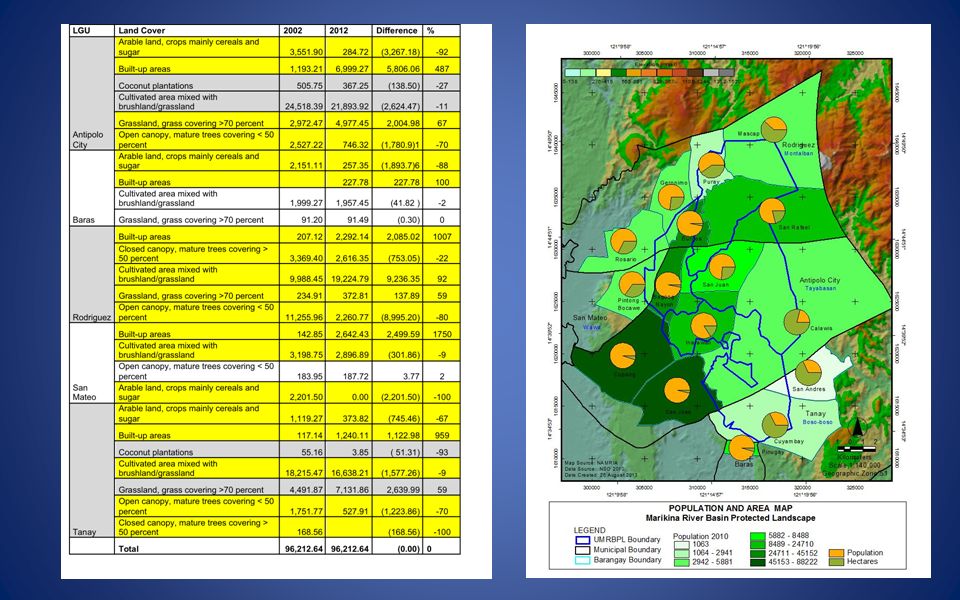Click the 1064 - 2941 population swatch

[x=681, y=553]
